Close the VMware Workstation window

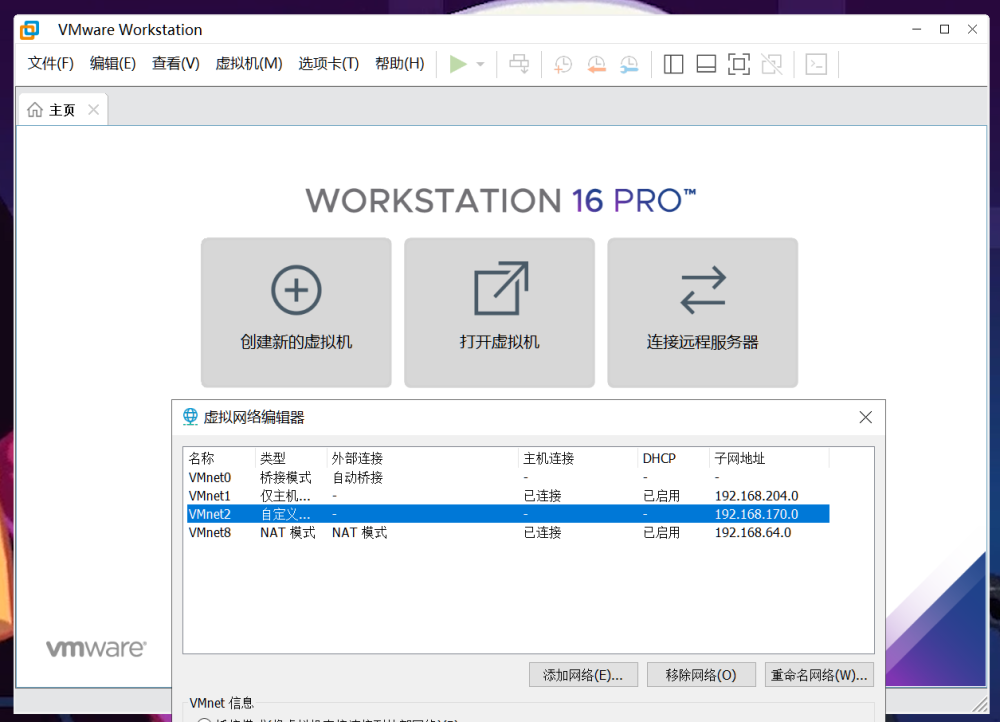pos(973,29)
